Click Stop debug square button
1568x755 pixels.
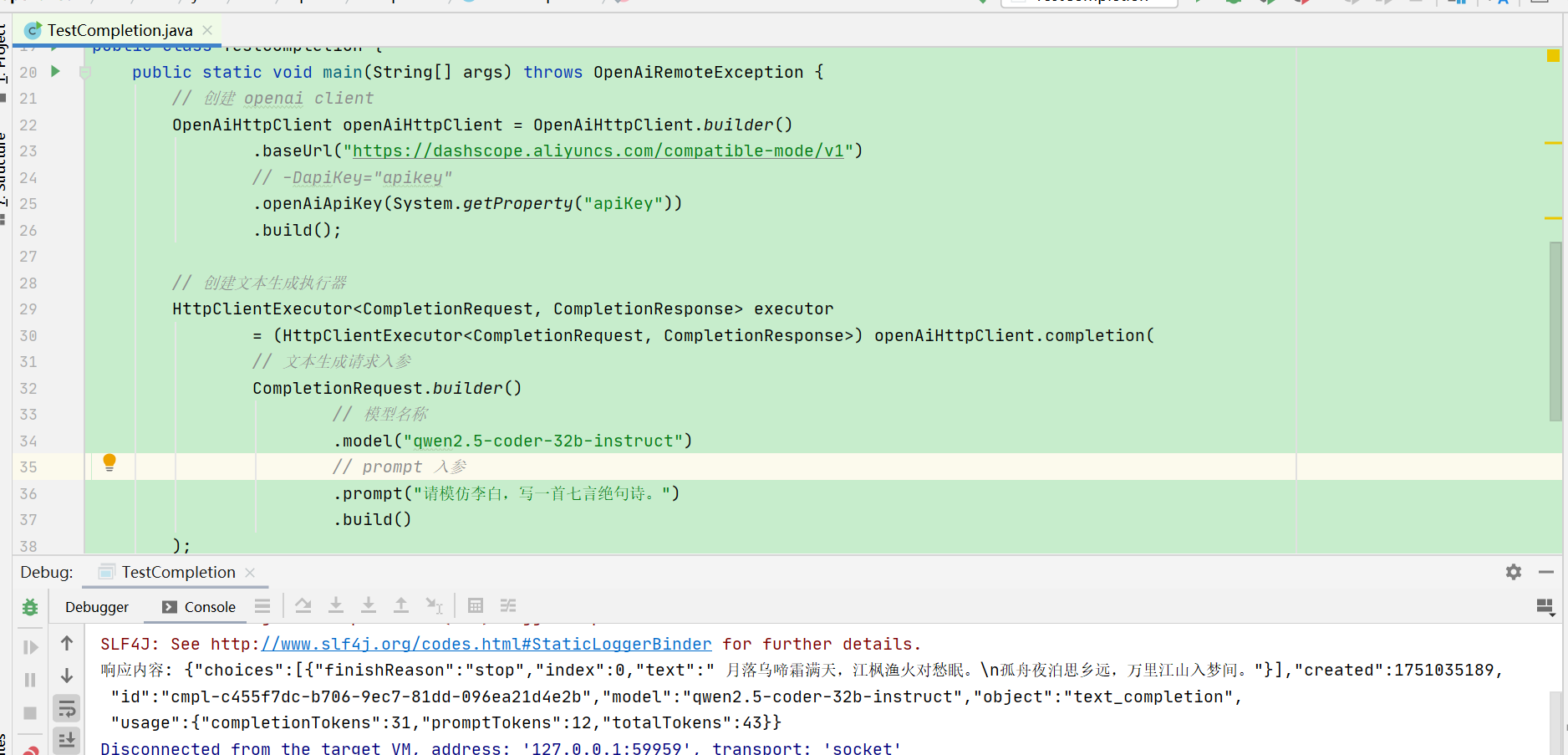click(30, 713)
